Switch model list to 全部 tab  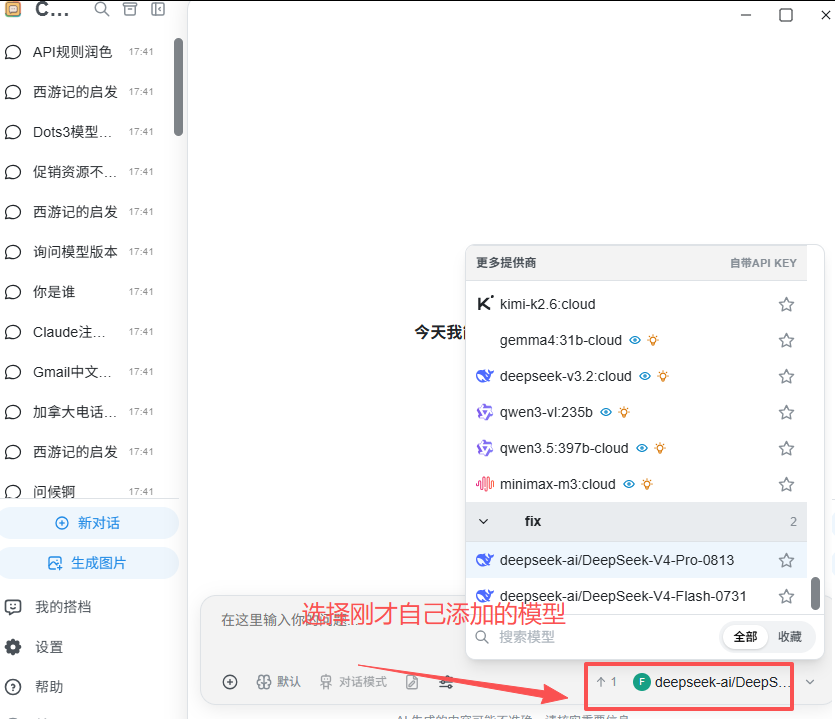(745, 637)
